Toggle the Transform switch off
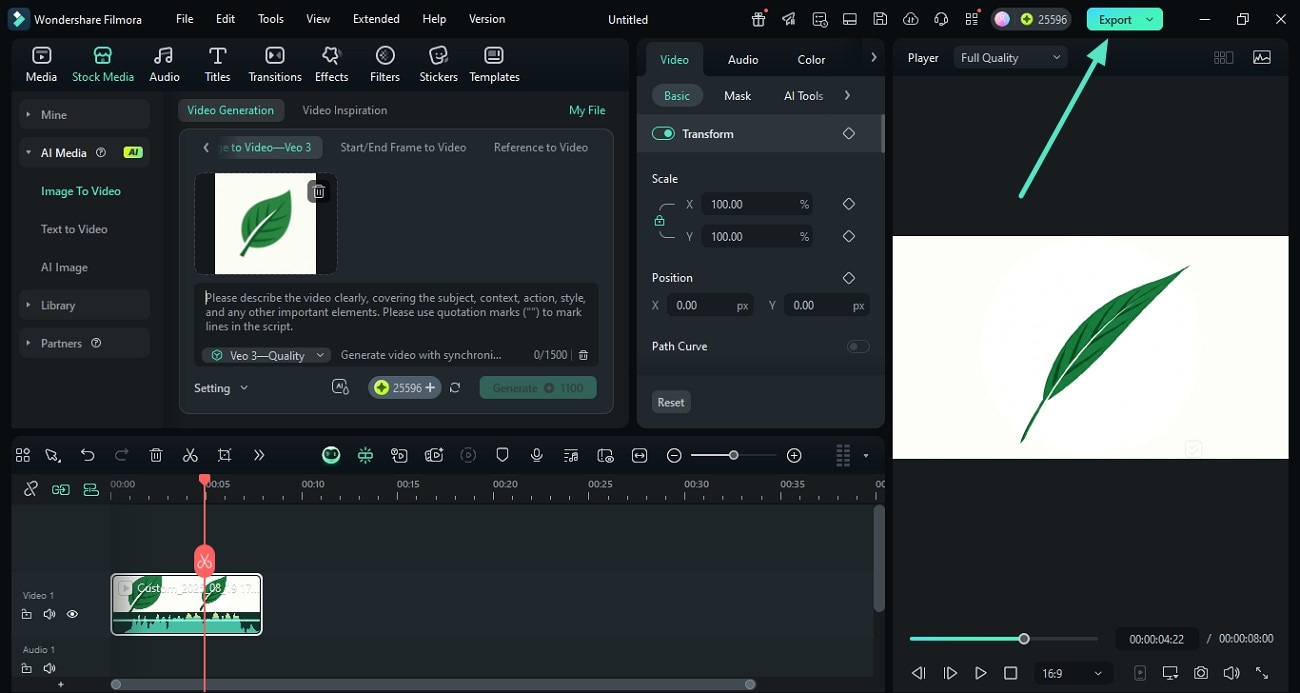 [x=663, y=133]
